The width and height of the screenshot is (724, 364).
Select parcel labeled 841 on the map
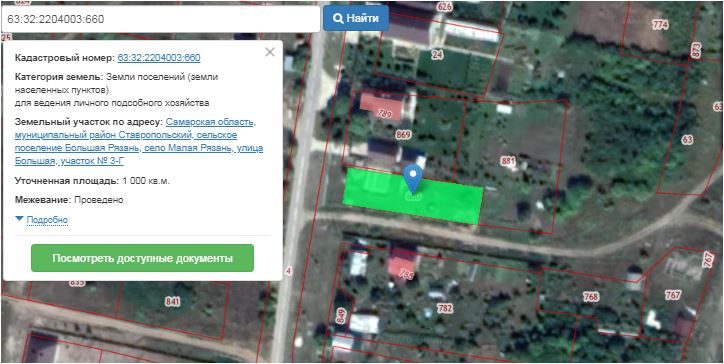point(172,302)
